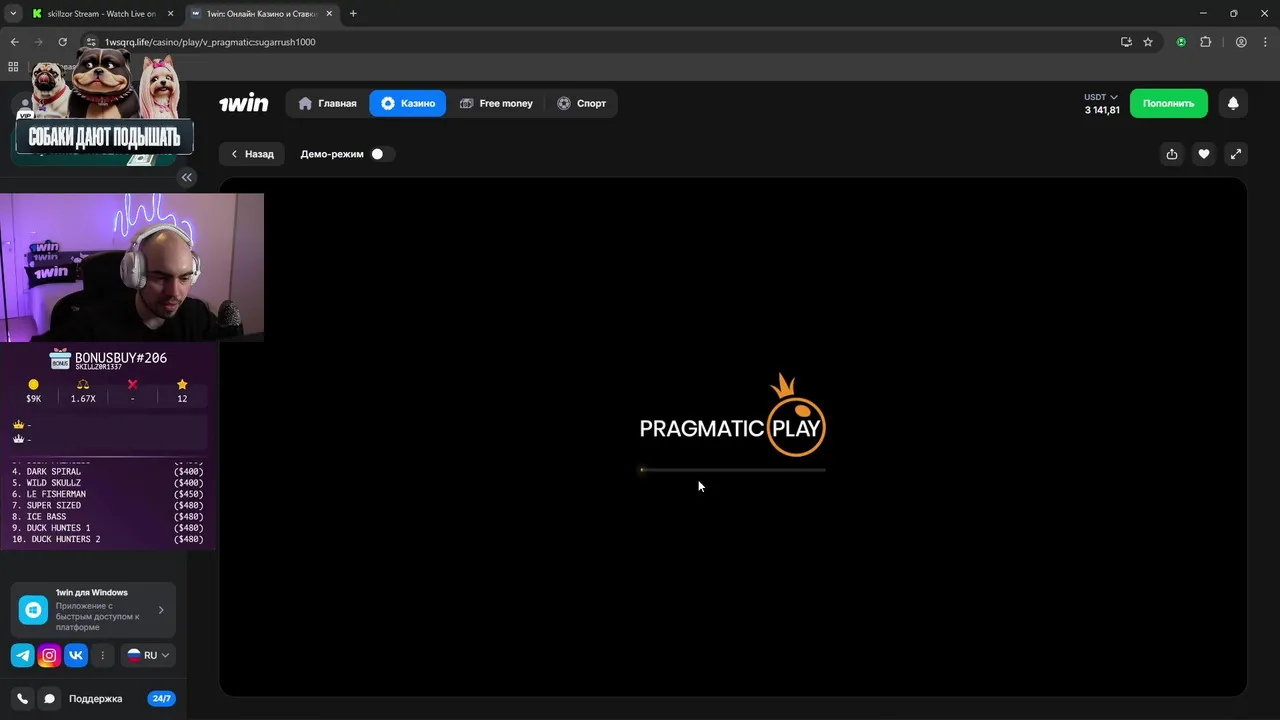Screen dimensions: 1280x720
Task: Click the address bar URL field
Action: (x=600, y=42)
